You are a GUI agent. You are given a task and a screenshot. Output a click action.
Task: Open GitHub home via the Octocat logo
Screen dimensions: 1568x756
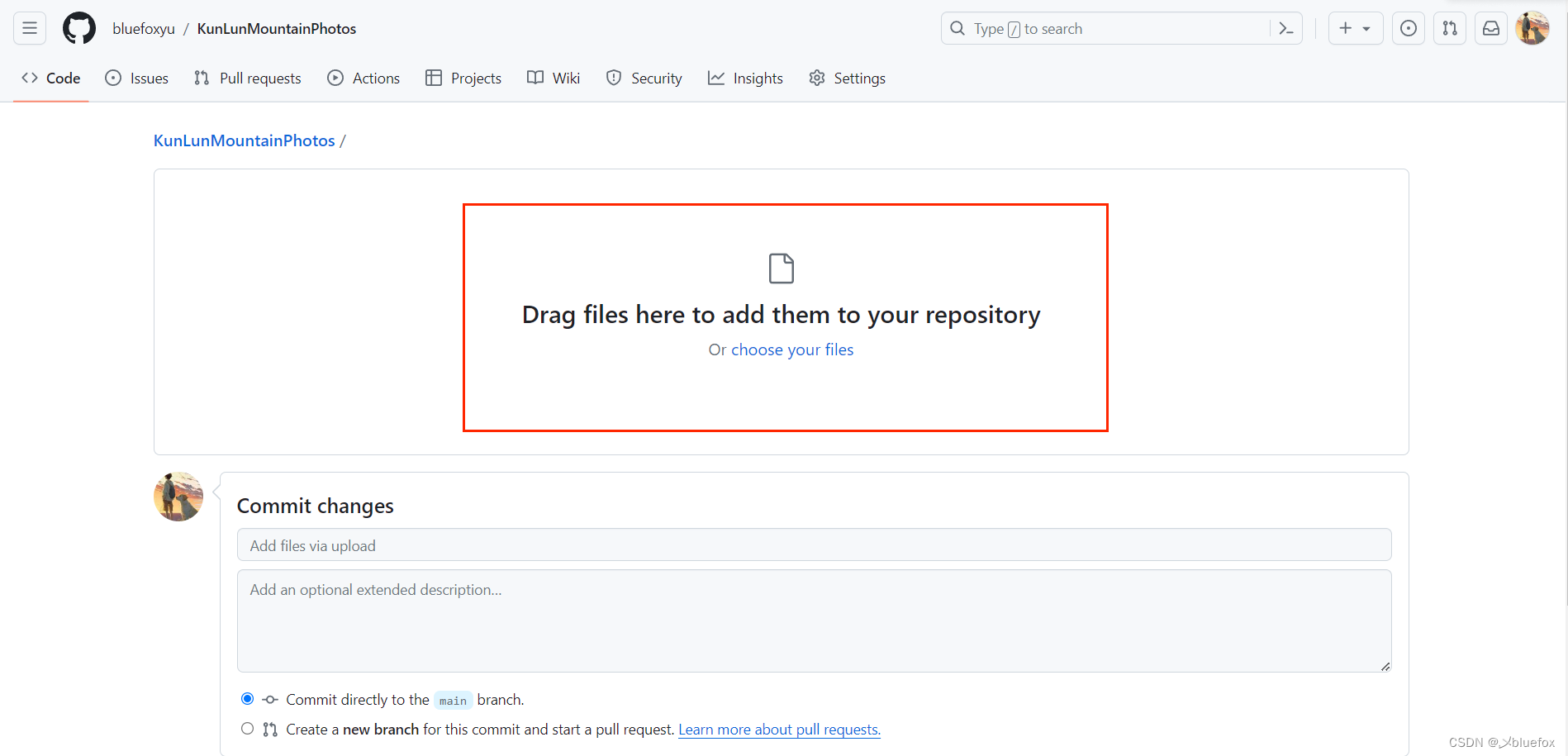(x=78, y=27)
